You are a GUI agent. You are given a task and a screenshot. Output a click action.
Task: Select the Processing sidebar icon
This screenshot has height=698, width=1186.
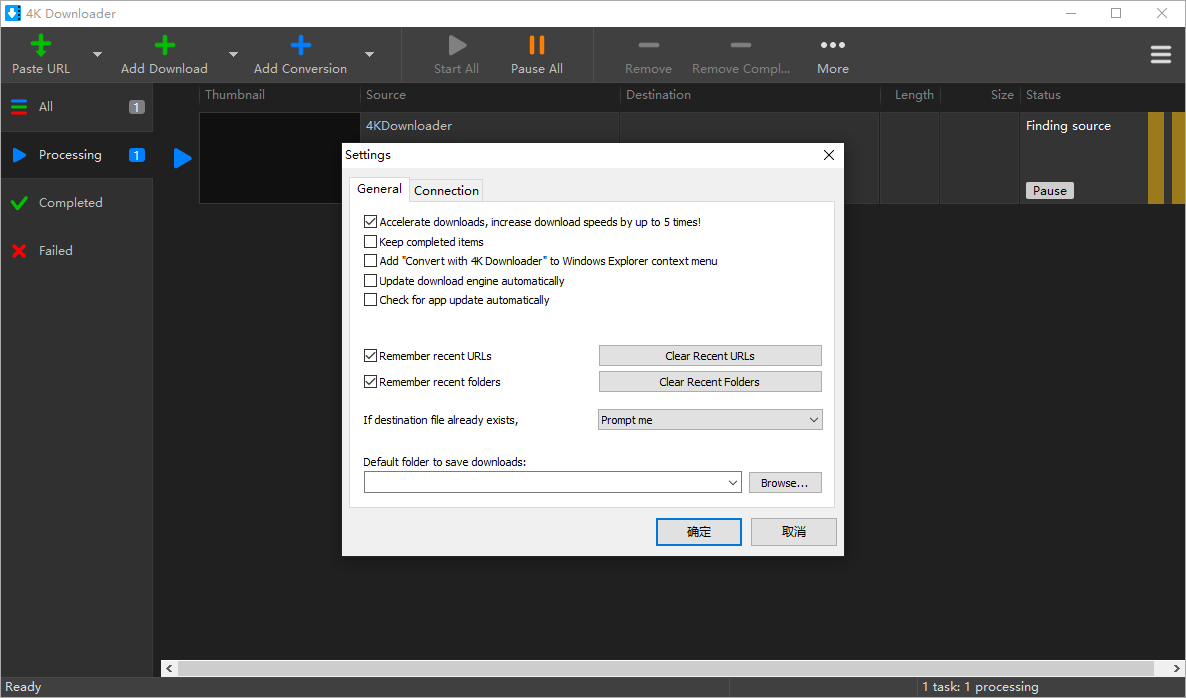20,155
